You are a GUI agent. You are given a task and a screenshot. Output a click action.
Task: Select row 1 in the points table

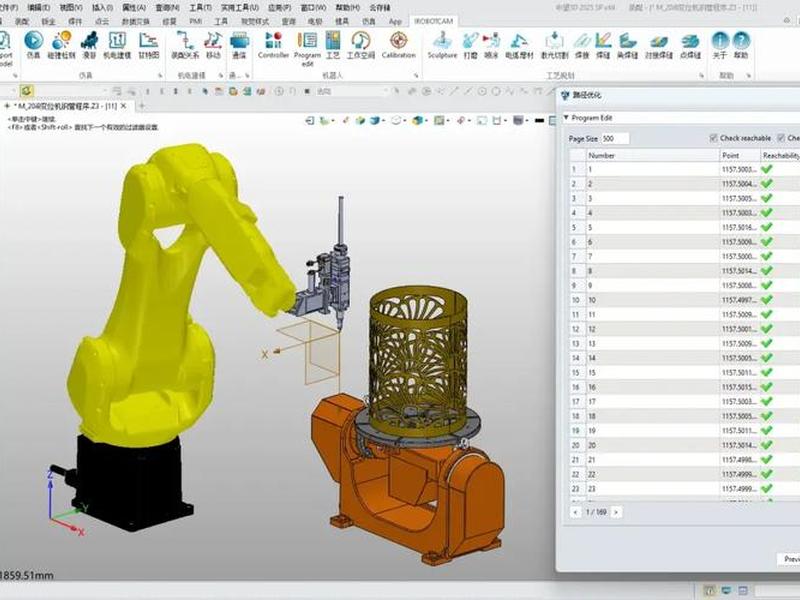point(685,169)
